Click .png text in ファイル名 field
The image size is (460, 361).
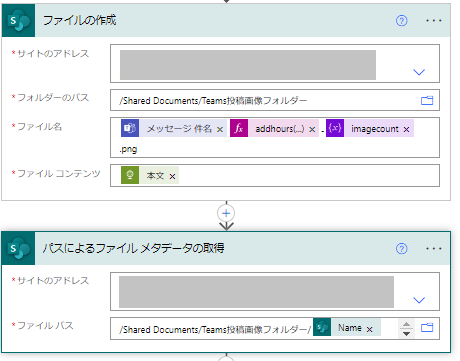tap(128, 149)
